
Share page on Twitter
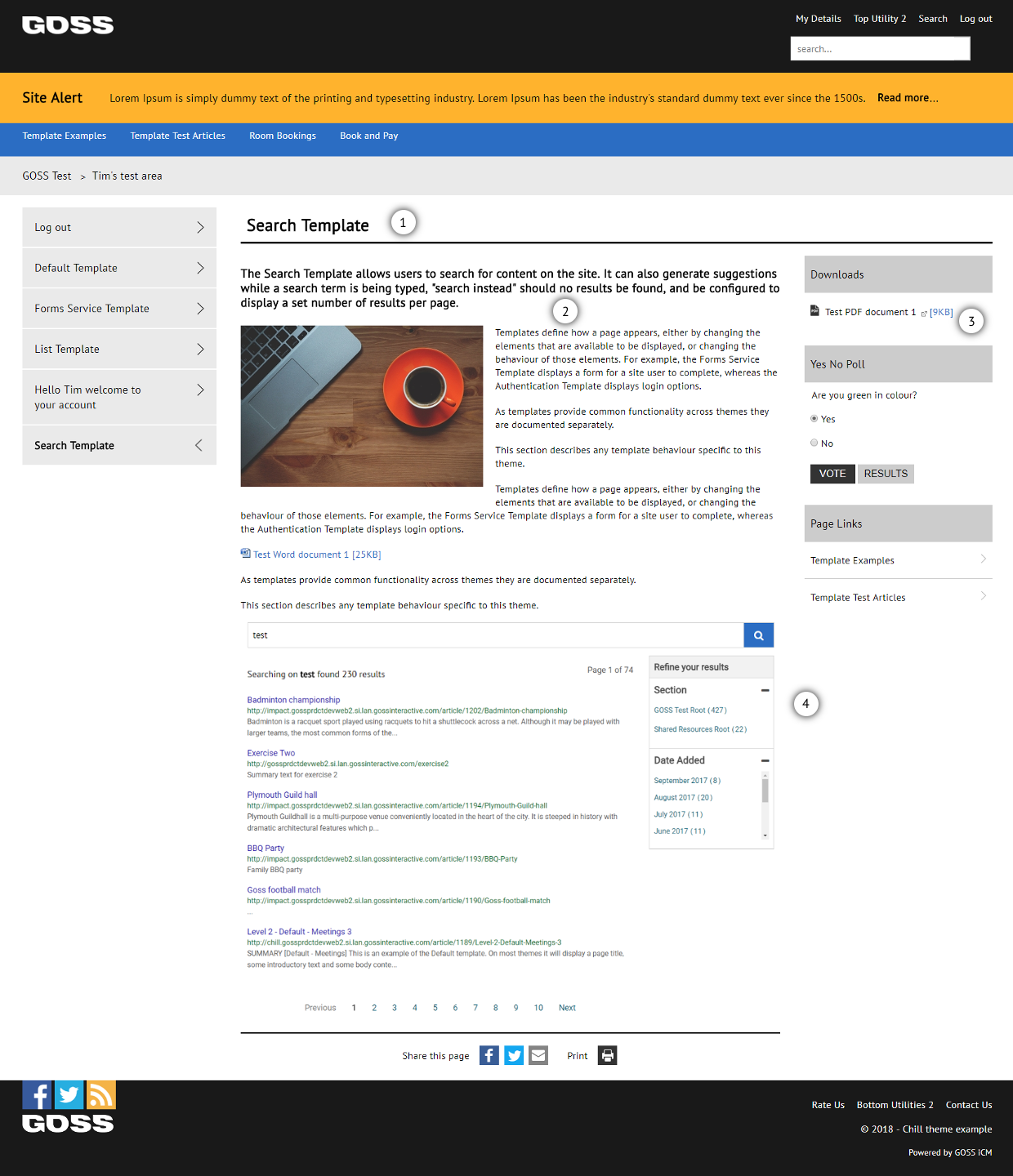(x=514, y=1055)
